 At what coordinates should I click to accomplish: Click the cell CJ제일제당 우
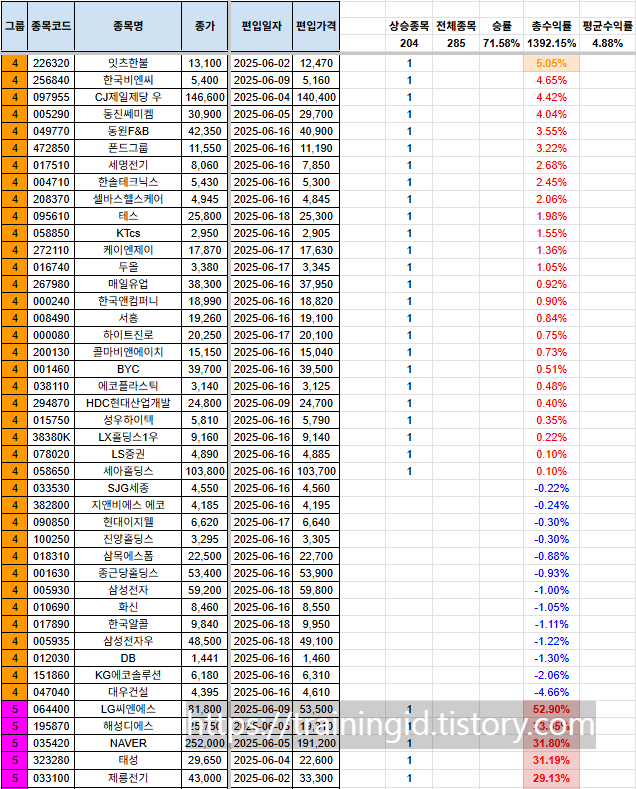coord(128,97)
